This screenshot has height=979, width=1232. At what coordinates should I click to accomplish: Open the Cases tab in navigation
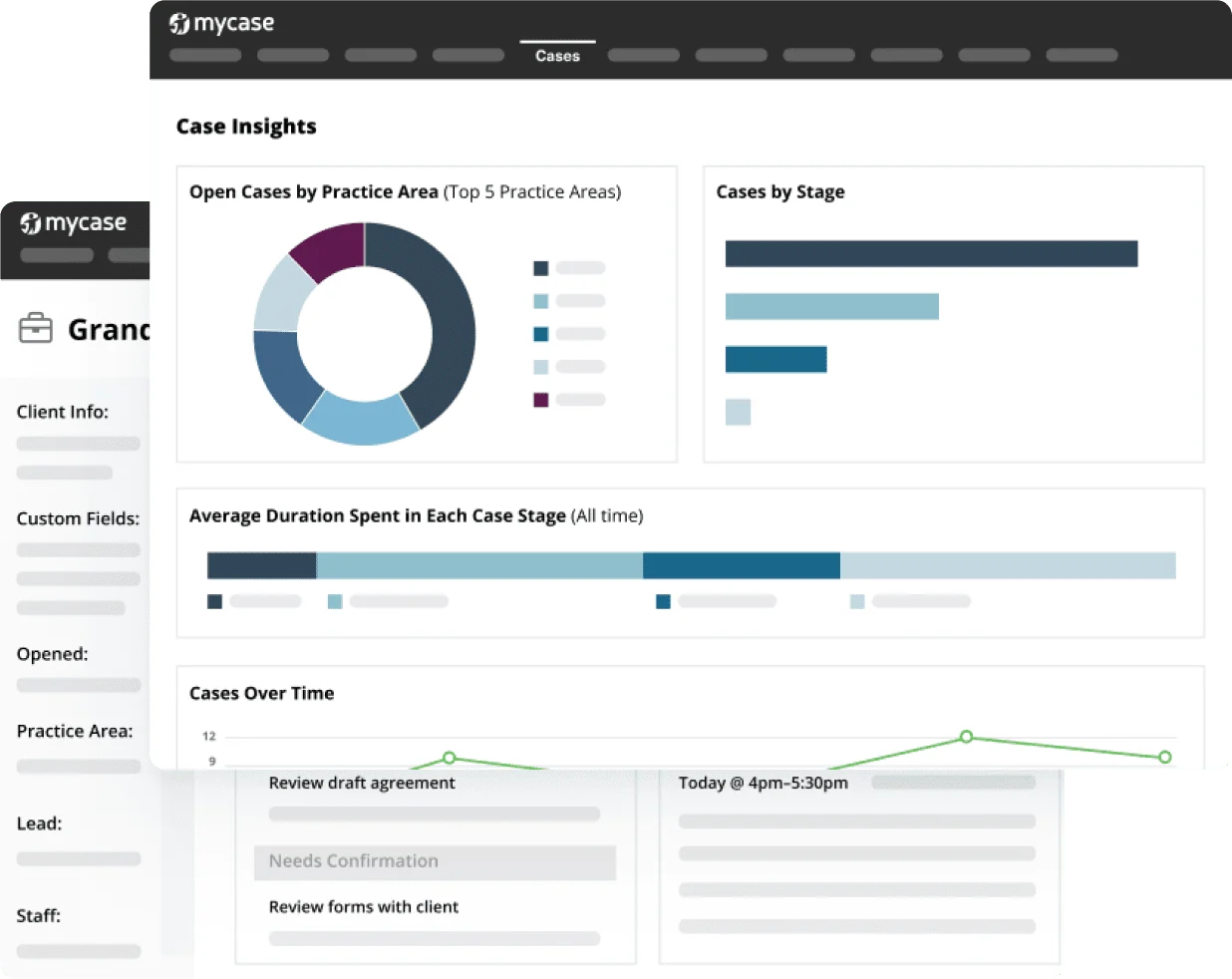[x=557, y=56]
